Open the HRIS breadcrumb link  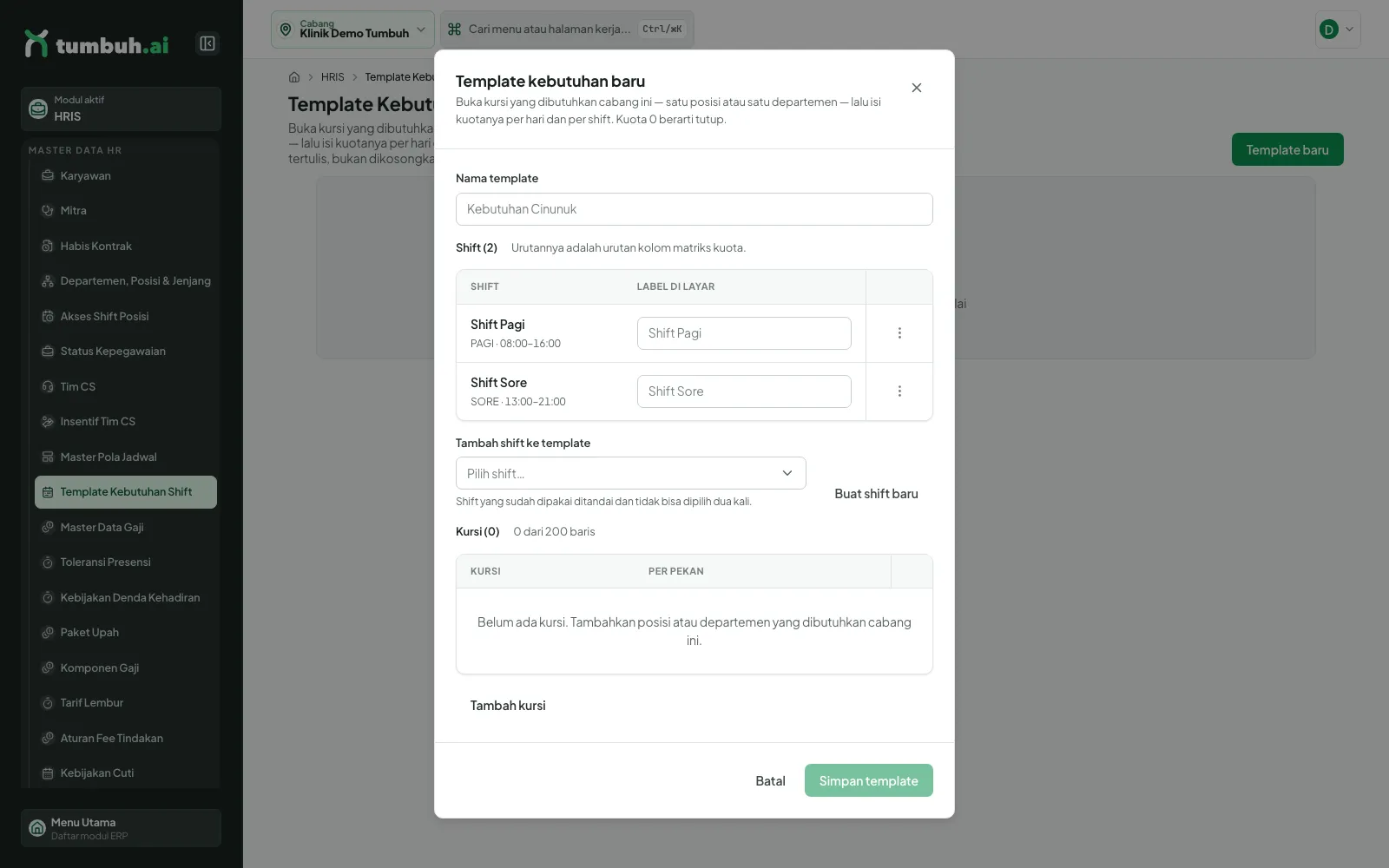(x=332, y=77)
